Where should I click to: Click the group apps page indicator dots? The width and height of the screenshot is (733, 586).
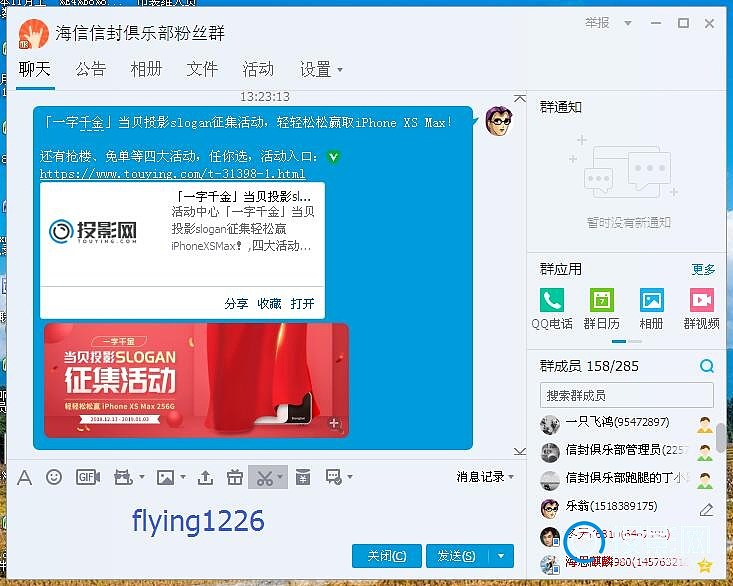point(626,342)
